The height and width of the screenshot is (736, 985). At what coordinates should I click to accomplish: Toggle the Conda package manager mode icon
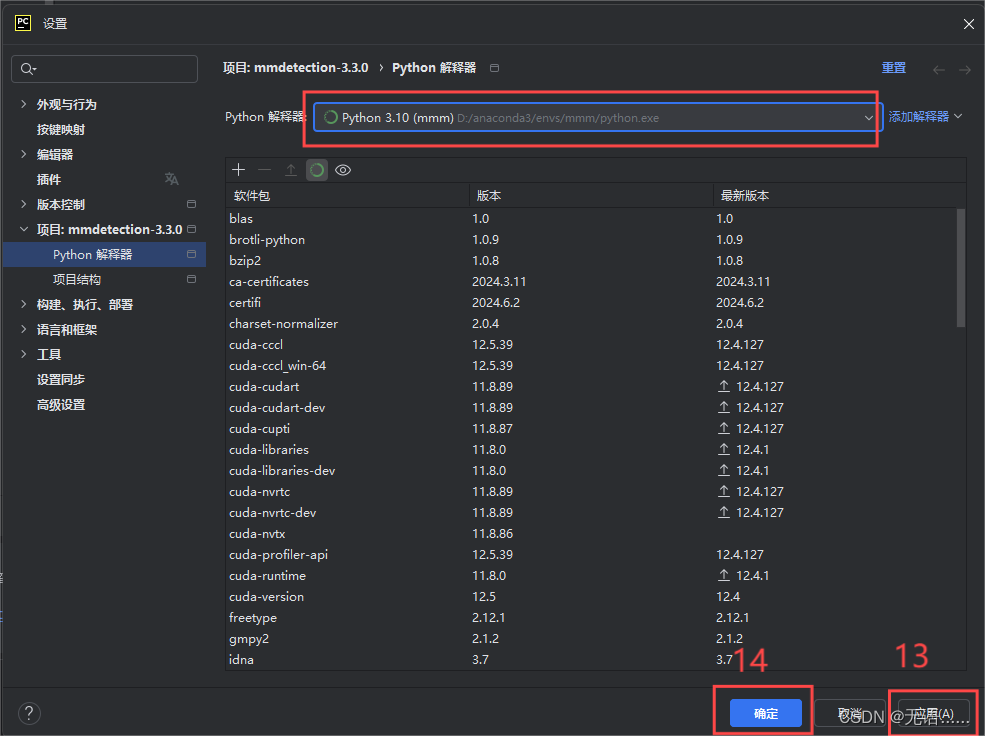point(316,170)
